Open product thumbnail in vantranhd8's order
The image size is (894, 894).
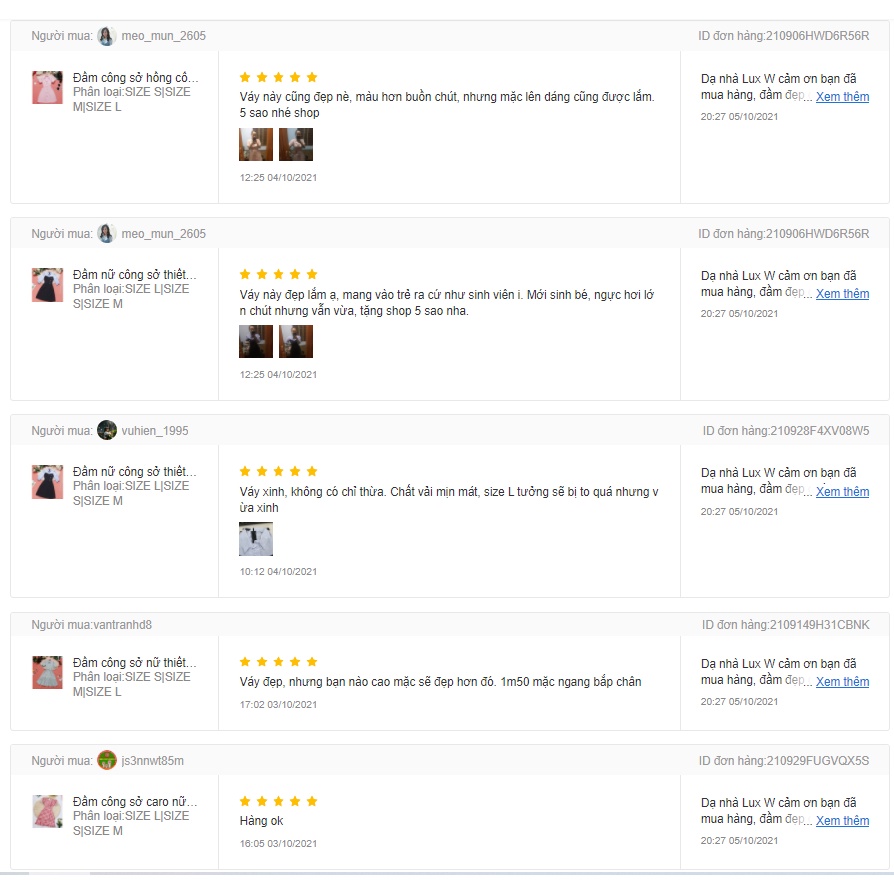47,673
